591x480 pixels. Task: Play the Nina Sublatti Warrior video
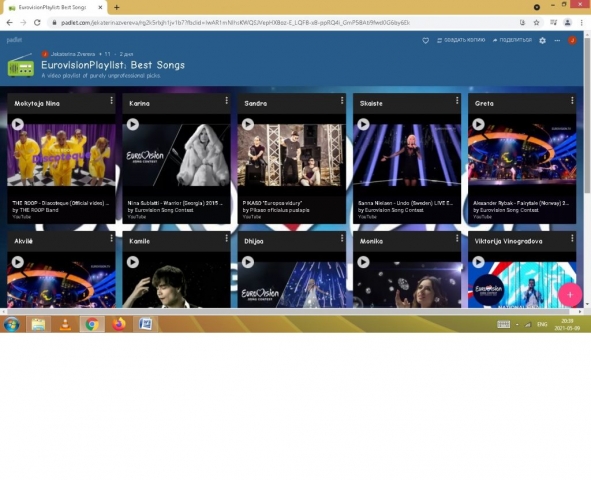coord(133,124)
